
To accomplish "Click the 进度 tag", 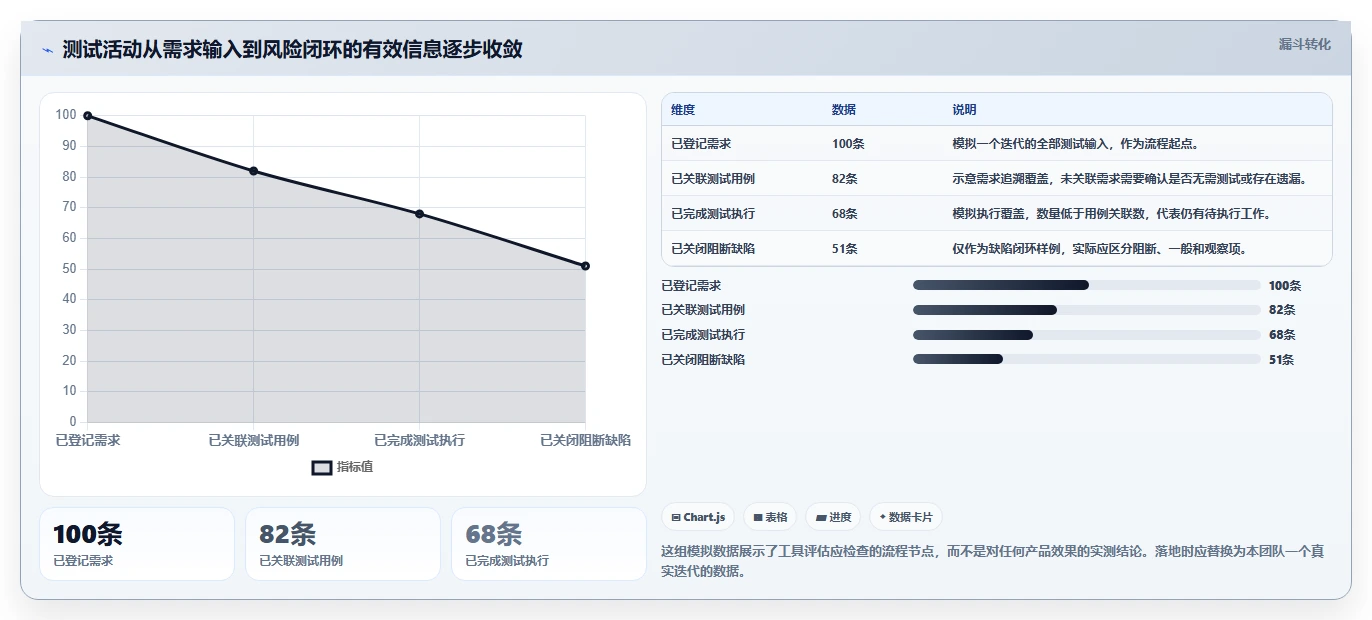I will (833, 517).
